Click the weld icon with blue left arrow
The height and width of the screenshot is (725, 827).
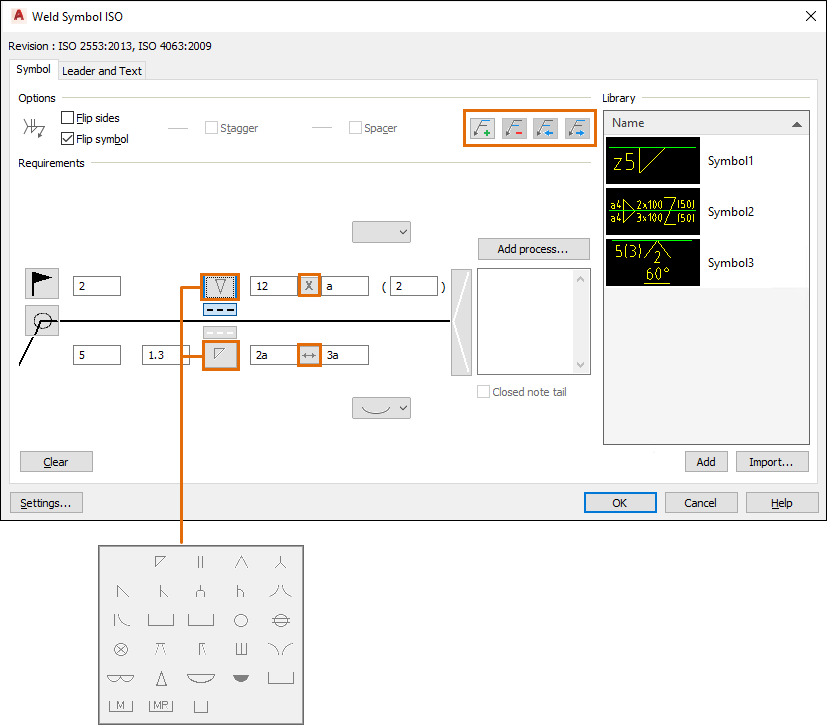[545, 128]
